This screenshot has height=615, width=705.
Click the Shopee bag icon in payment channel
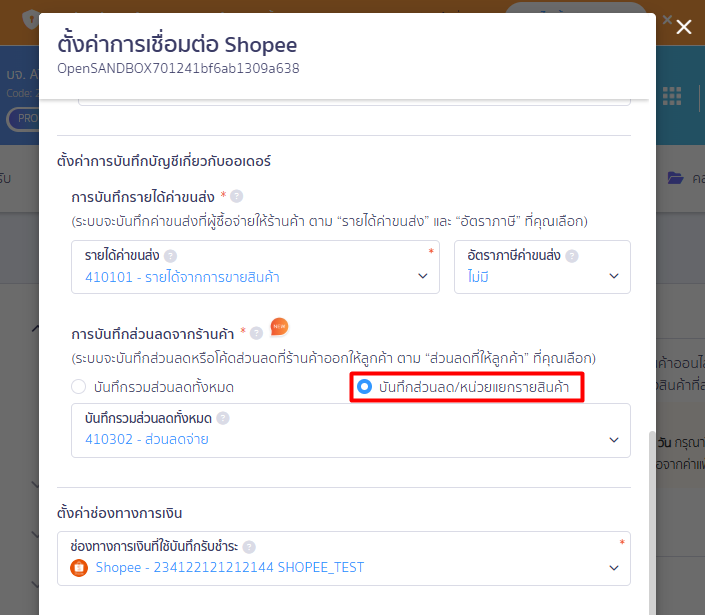[79, 568]
